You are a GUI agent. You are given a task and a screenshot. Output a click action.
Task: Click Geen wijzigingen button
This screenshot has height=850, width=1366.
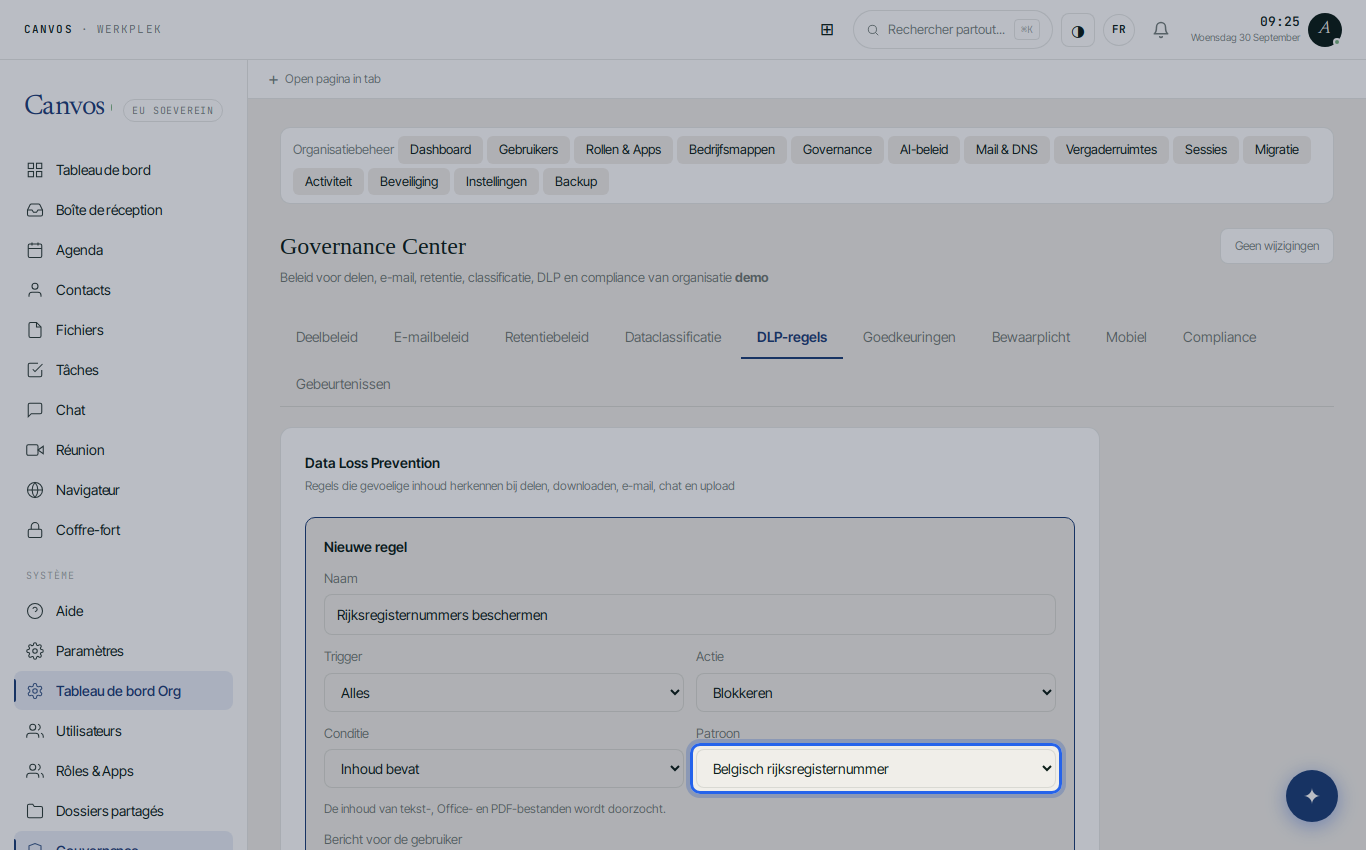tap(1277, 246)
